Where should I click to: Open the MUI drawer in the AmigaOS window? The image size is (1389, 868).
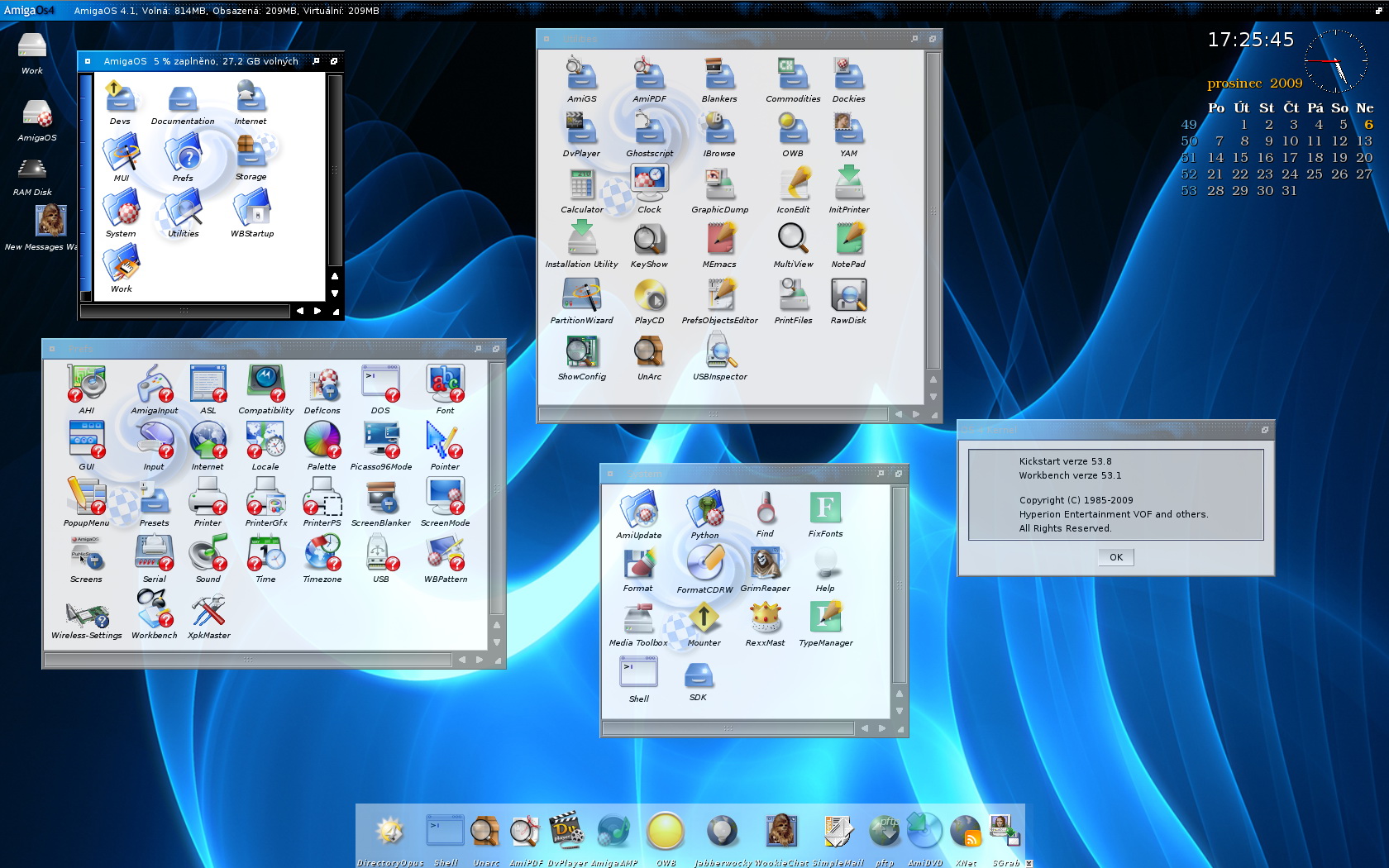tap(122, 154)
